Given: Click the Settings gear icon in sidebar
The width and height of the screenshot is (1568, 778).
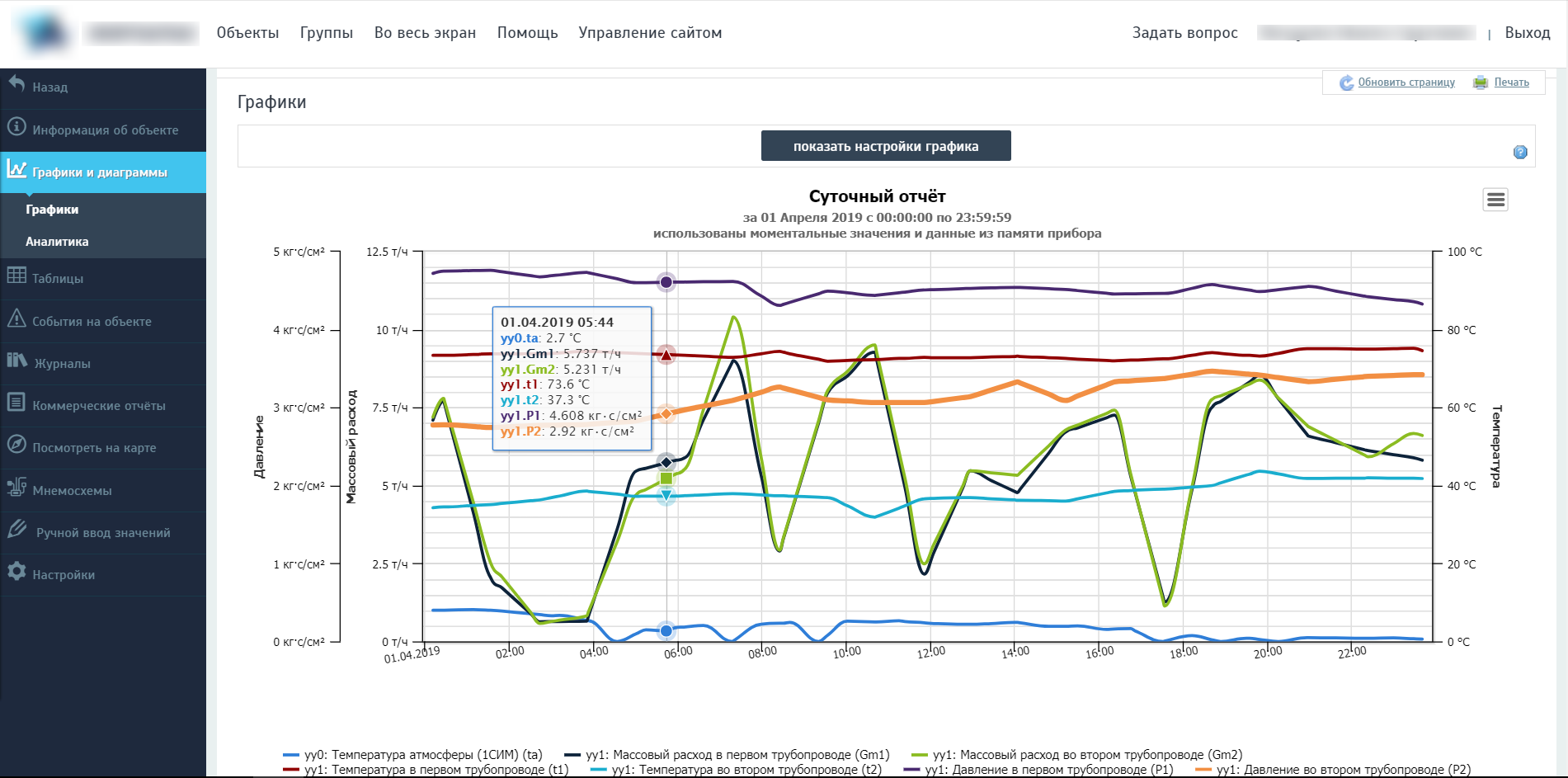Looking at the screenshot, I should click(16, 572).
